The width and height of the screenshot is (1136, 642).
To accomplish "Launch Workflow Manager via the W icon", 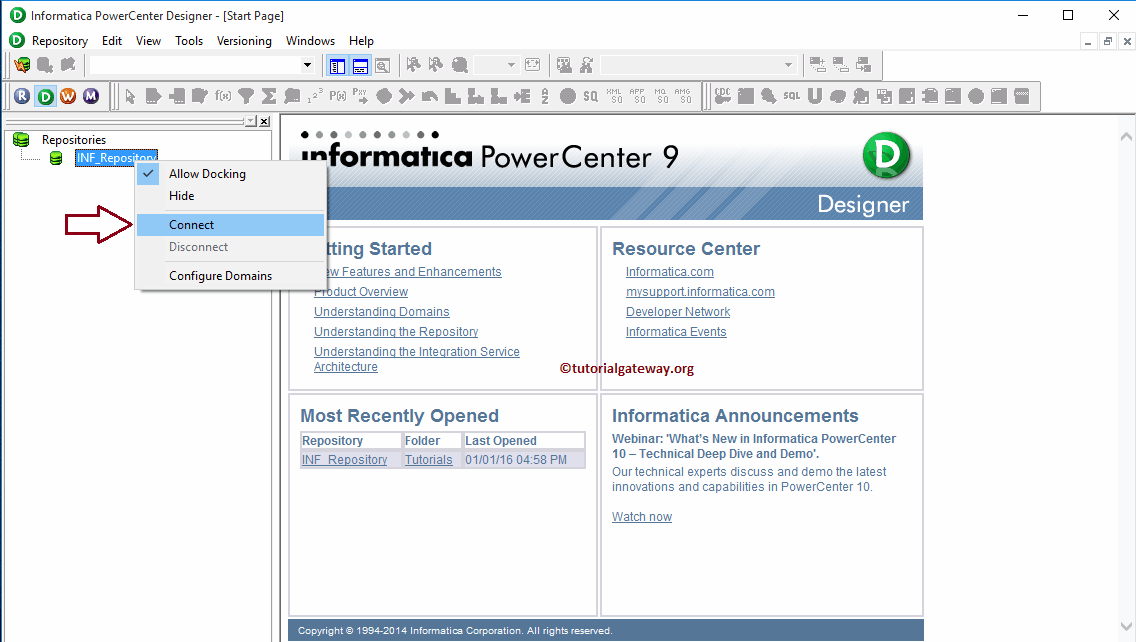I will click(x=68, y=96).
